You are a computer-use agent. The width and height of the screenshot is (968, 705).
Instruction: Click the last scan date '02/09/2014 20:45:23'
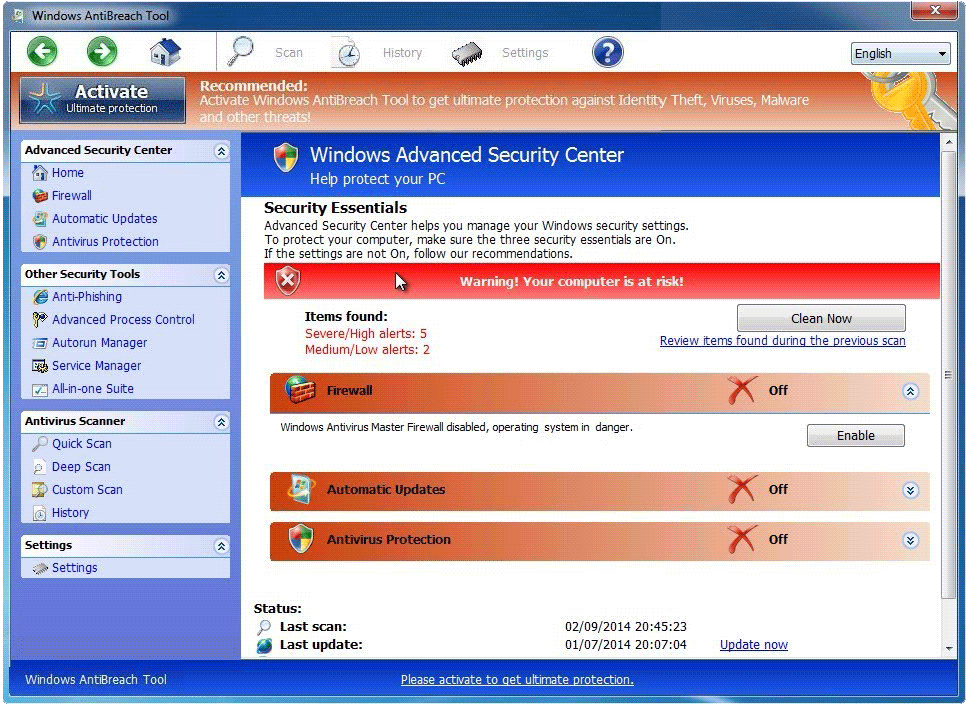[625, 627]
